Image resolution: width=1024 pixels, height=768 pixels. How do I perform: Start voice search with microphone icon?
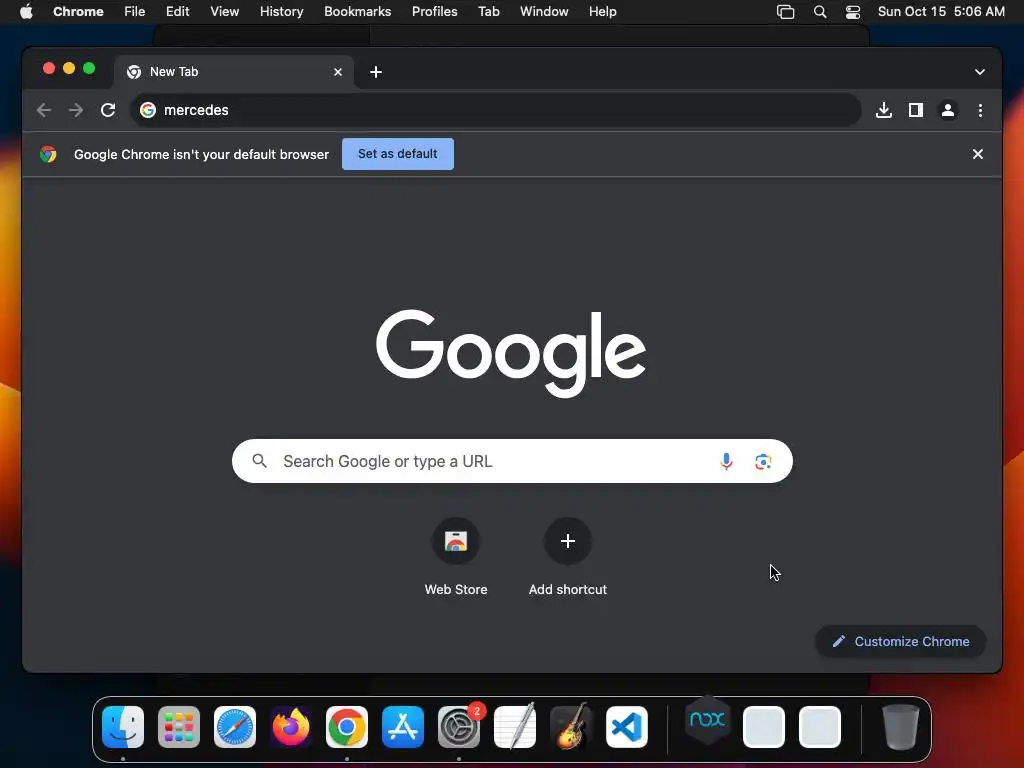(x=726, y=461)
